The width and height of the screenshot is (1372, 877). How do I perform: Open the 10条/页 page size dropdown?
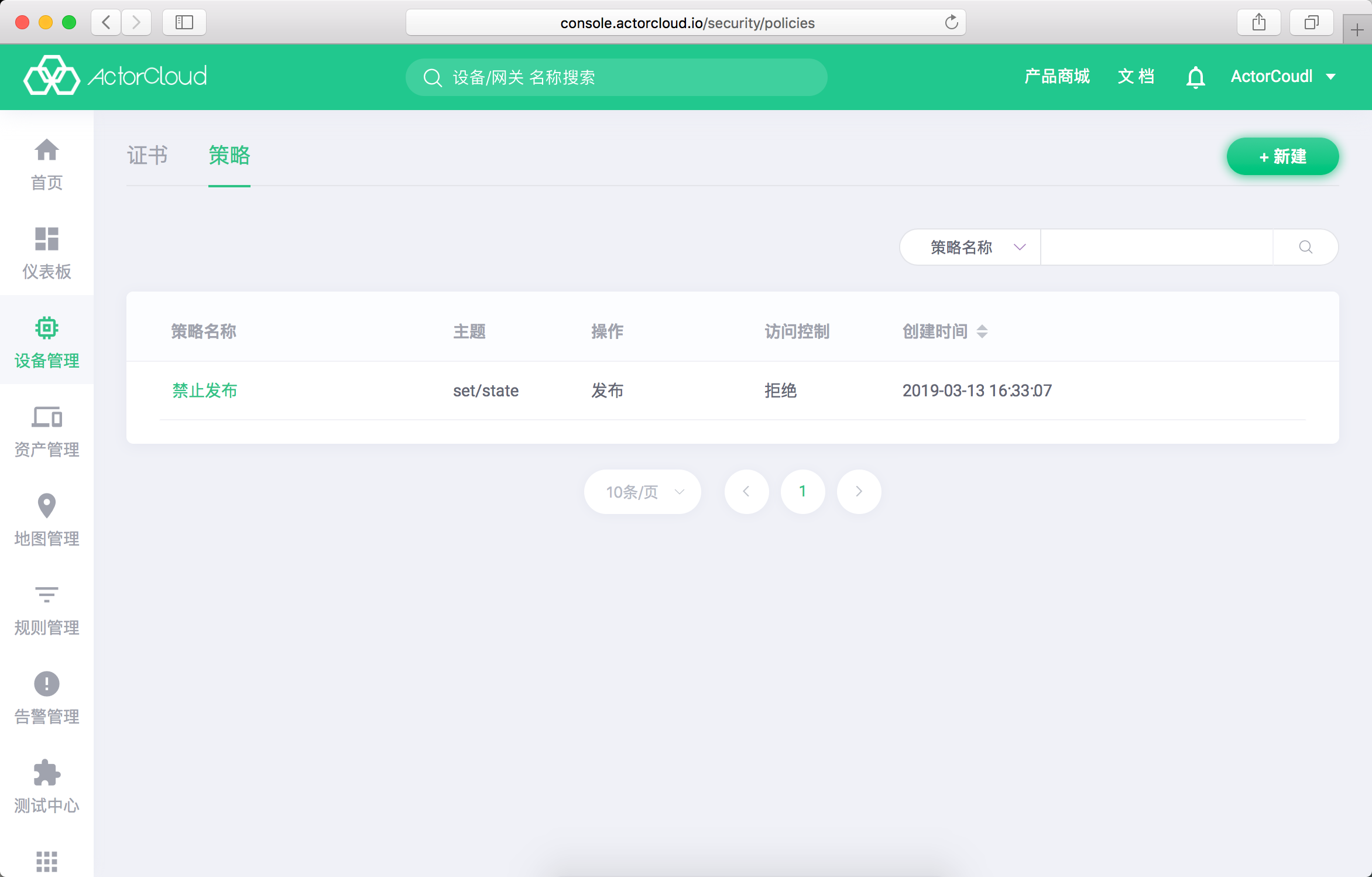click(643, 492)
